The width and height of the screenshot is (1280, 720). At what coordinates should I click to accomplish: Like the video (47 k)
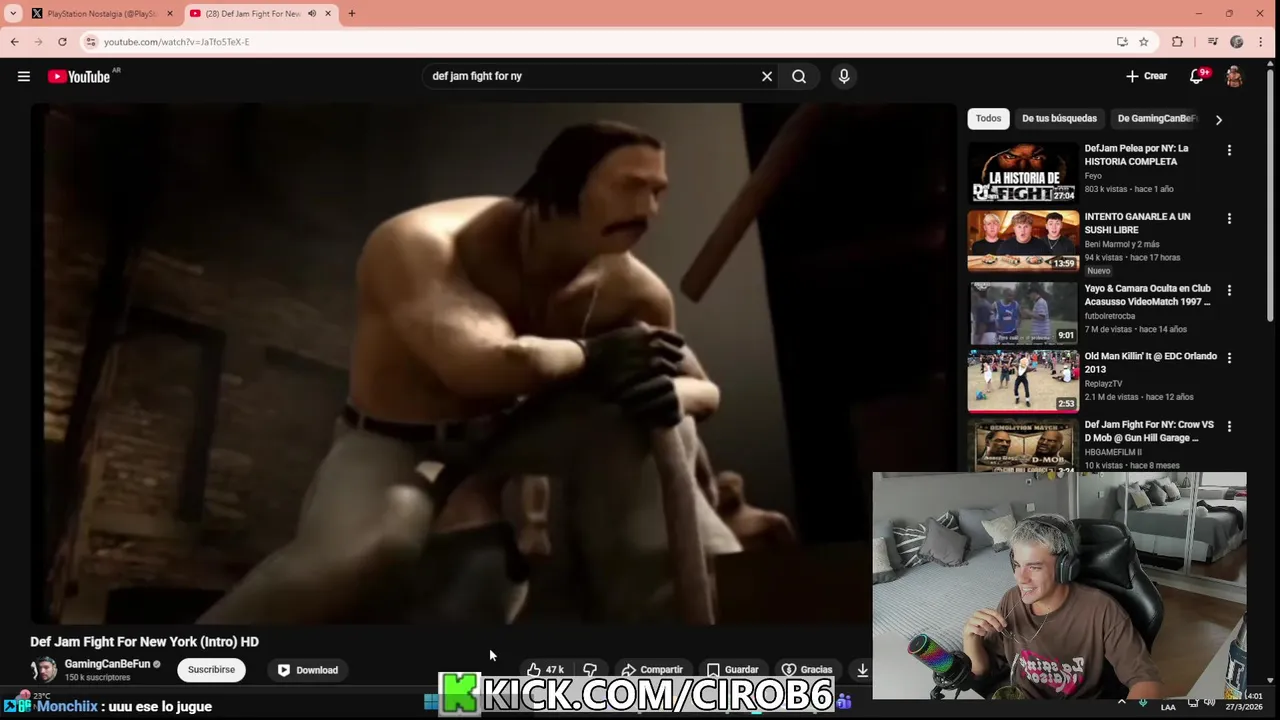point(546,670)
